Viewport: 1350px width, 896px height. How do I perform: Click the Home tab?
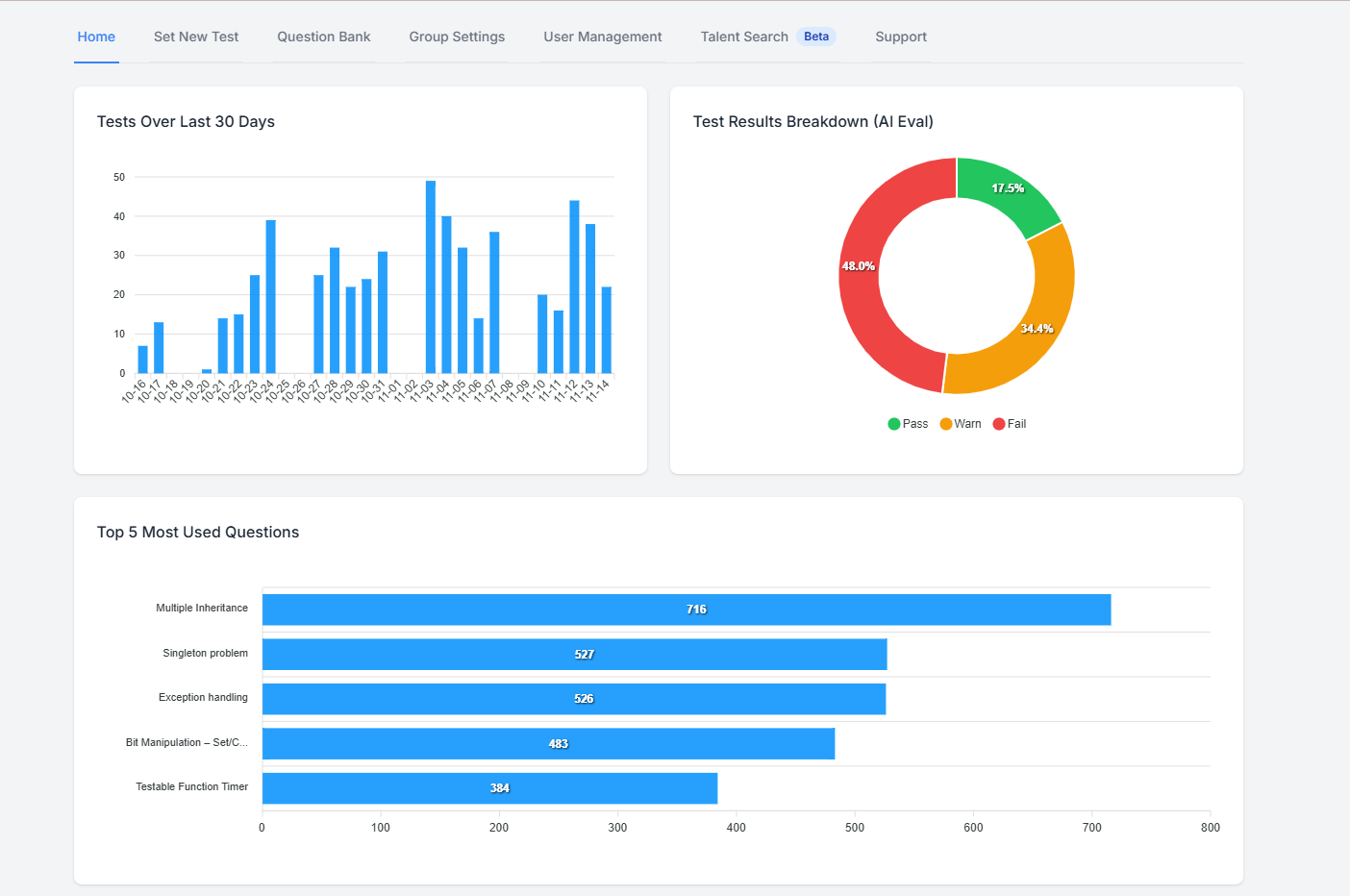click(x=96, y=37)
